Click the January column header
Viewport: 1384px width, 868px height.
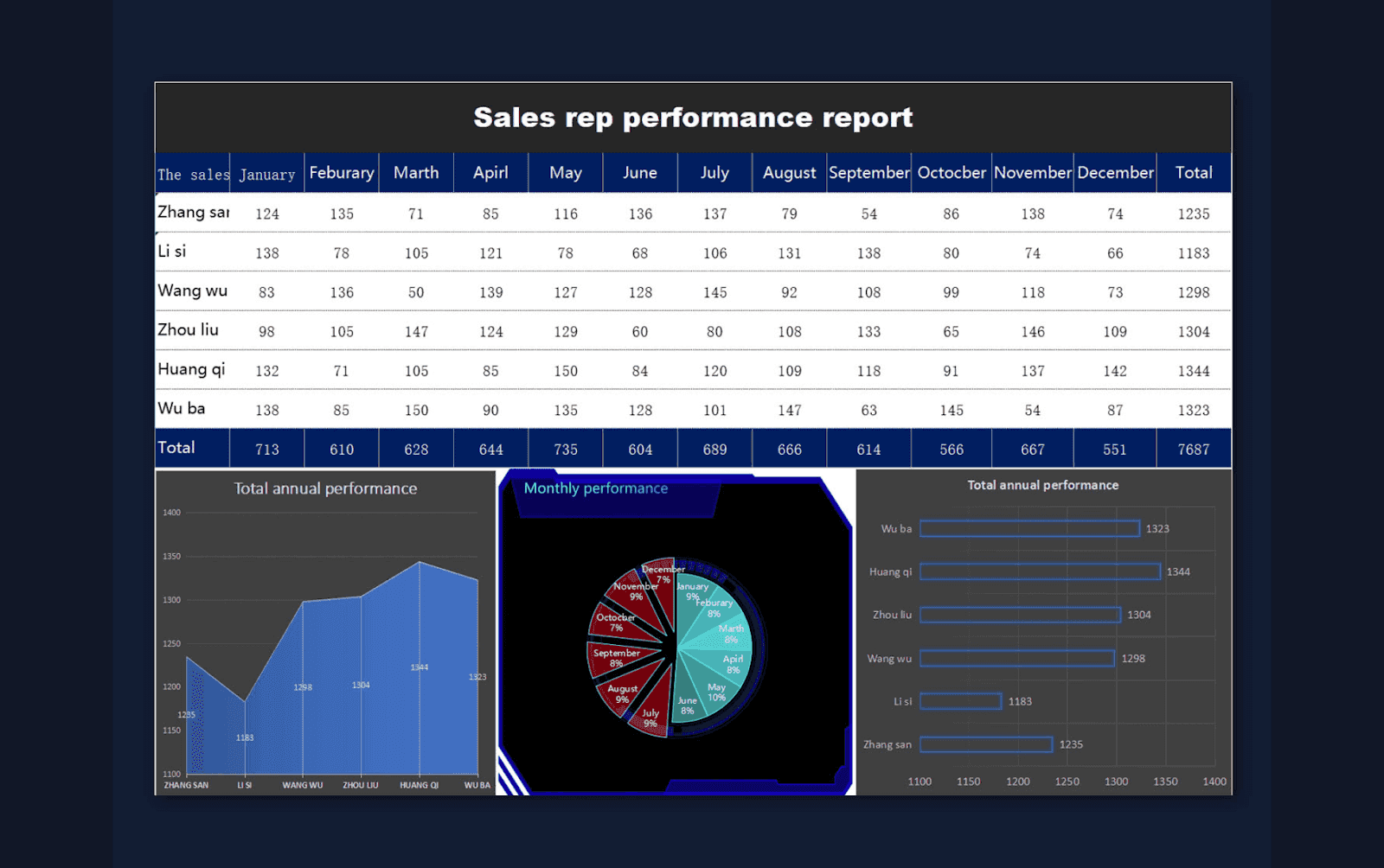[266, 172]
